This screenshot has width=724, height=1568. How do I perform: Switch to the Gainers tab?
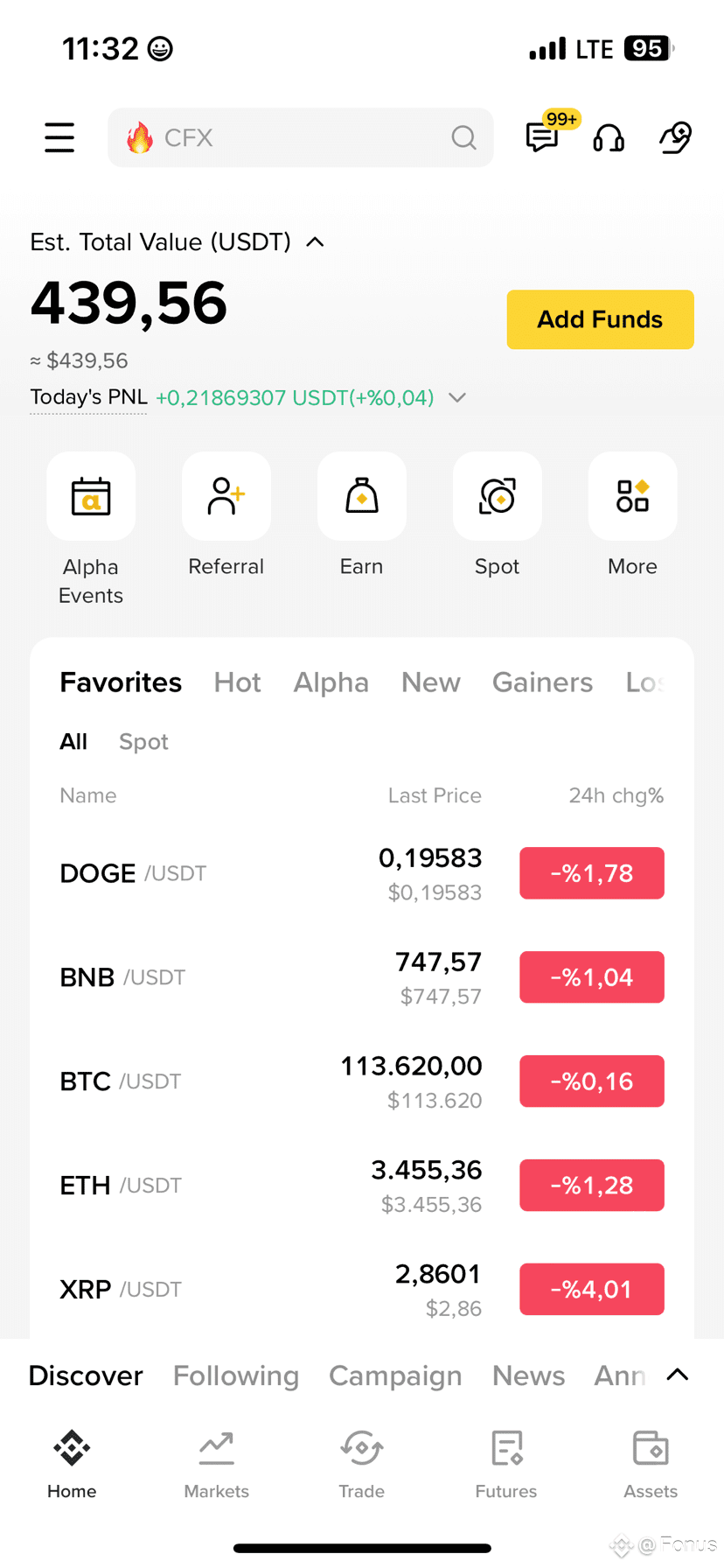[542, 682]
